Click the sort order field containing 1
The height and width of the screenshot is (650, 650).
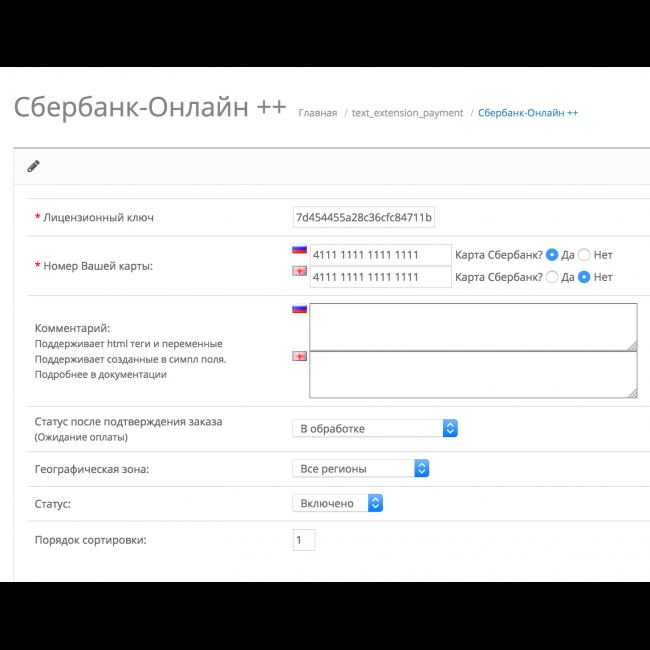point(303,540)
